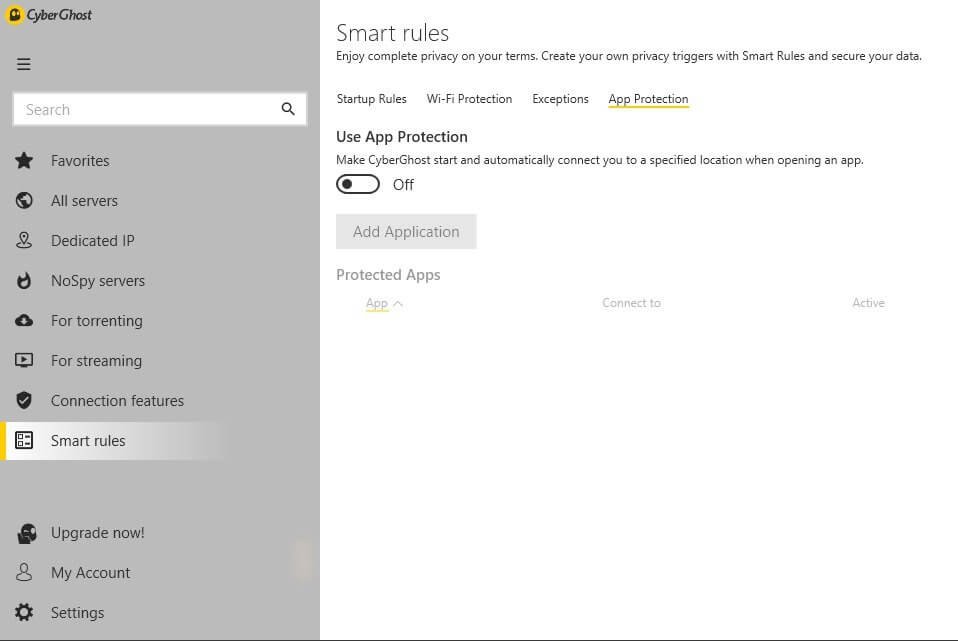The width and height of the screenshot is (958, 641).
Task: Click the search magnifier icon
Action: (x=288, y=109)
